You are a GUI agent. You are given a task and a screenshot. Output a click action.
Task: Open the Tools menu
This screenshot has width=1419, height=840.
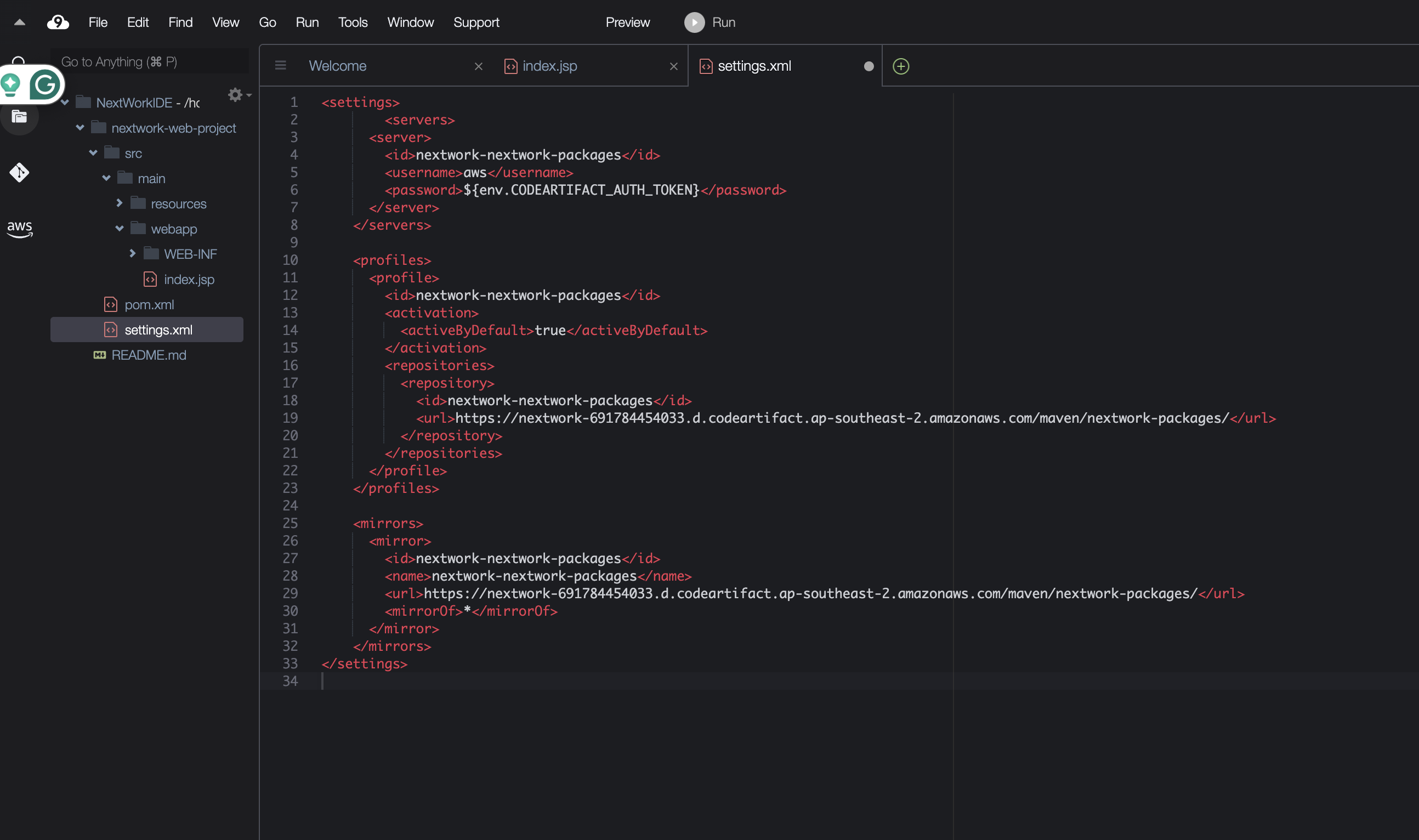[353, 22]
